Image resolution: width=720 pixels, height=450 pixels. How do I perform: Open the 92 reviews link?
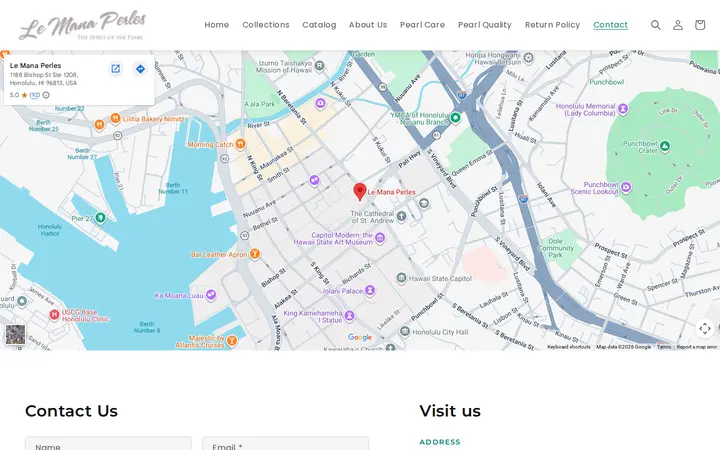click(x=35, y=95)
